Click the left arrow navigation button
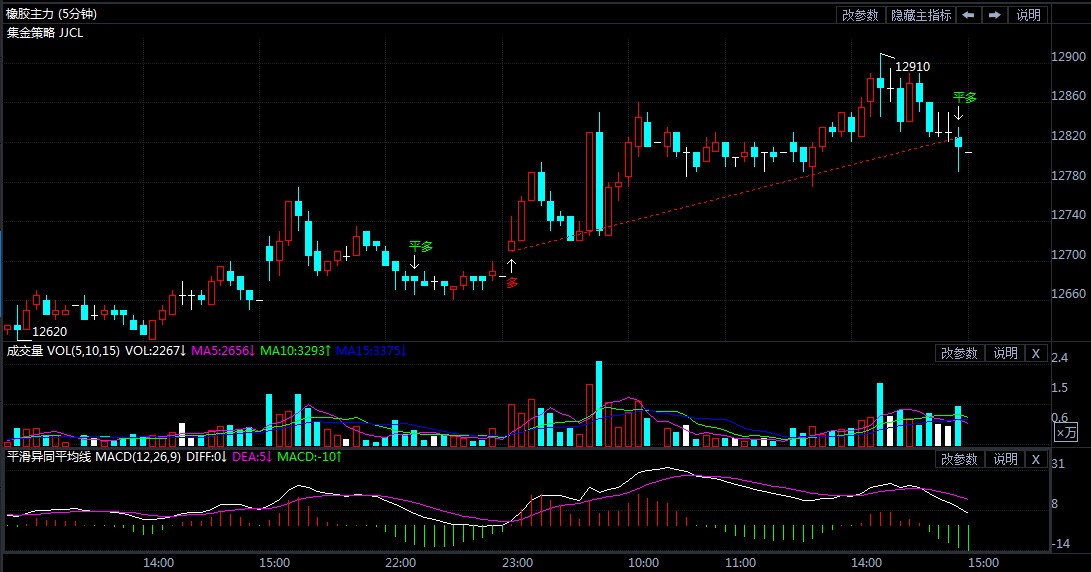 tap(969, 15)
